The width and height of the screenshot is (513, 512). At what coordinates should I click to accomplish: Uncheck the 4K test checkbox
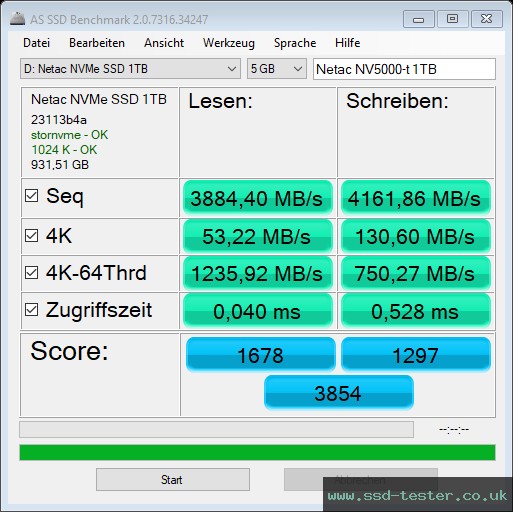[x=32, y=236]
